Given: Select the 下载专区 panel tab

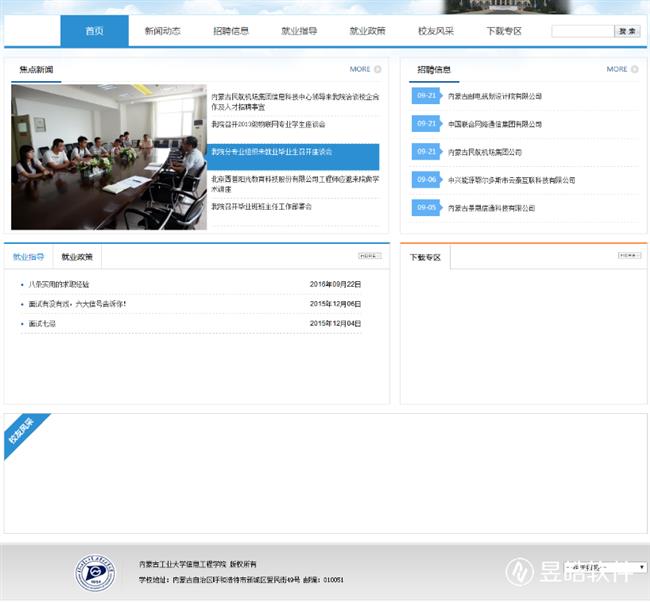Looking at the screenshot, I should tap(425, 258).
